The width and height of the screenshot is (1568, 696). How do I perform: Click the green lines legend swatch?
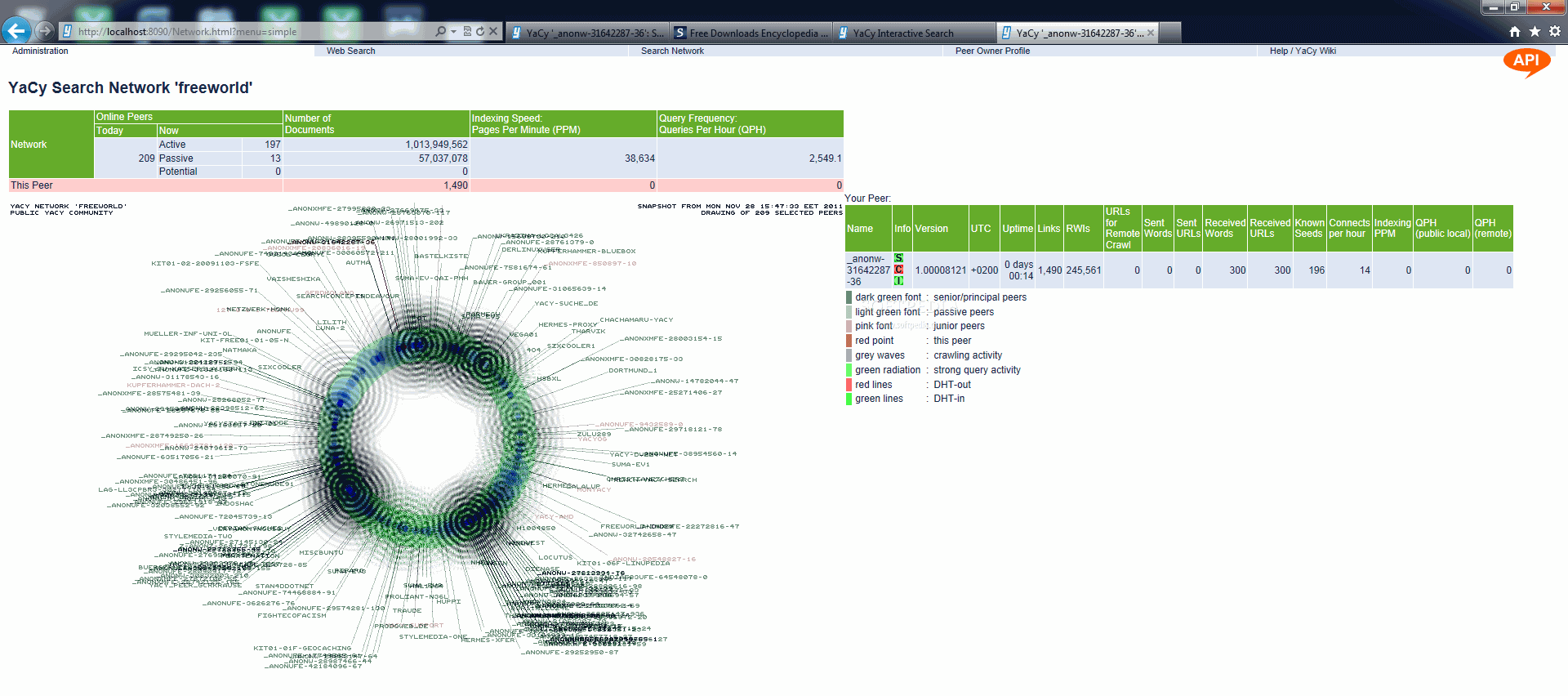point(849,399)
